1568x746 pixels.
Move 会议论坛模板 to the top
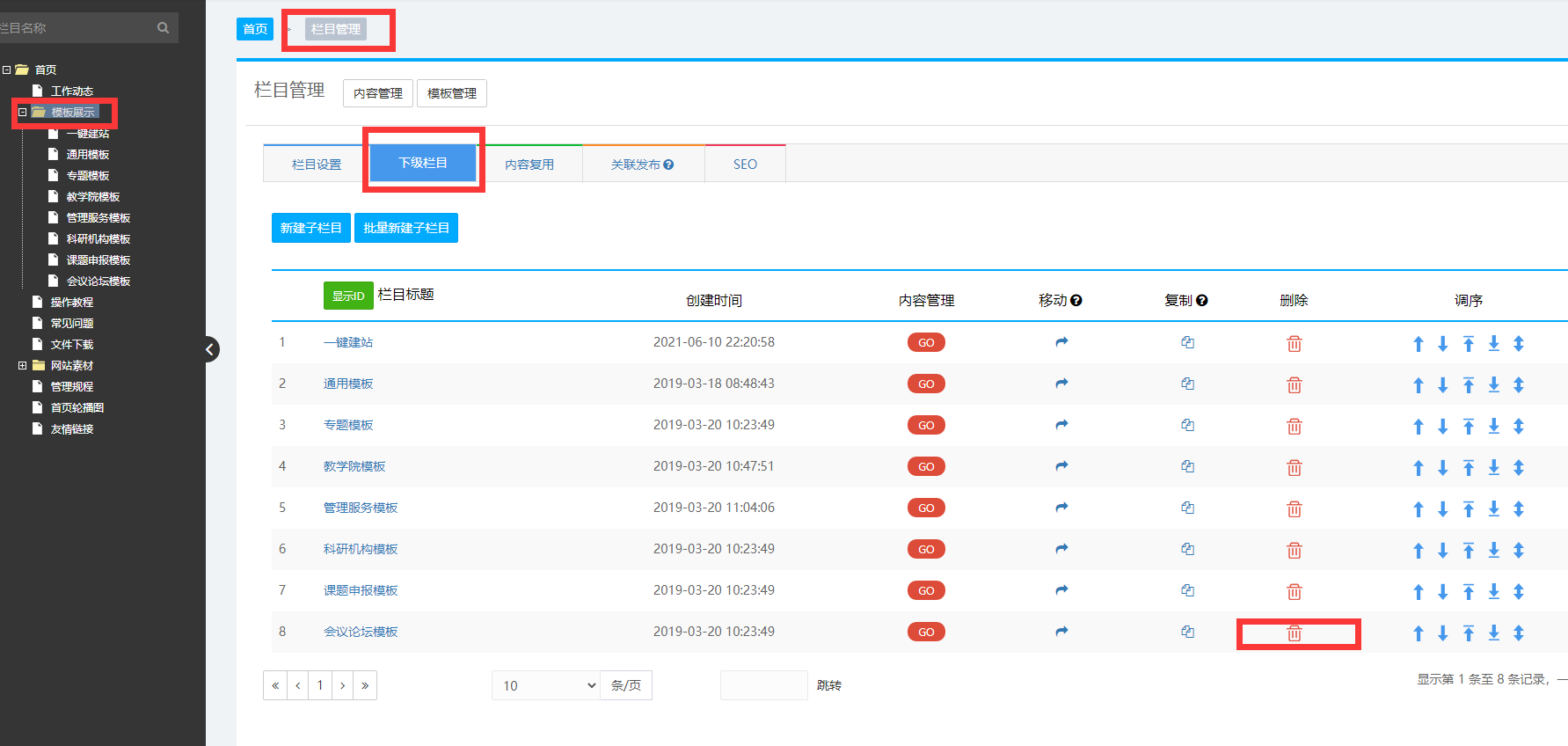(1469, 633)
